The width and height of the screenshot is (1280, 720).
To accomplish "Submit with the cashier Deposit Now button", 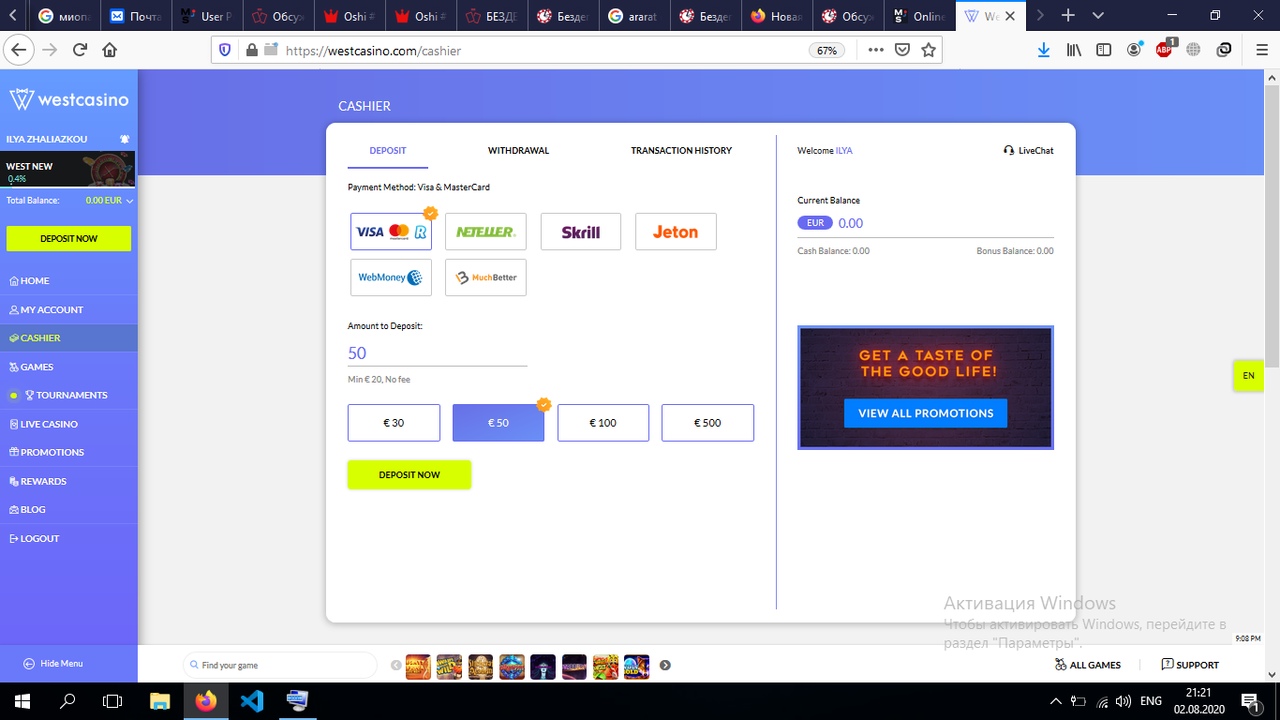I will point(409,475).
